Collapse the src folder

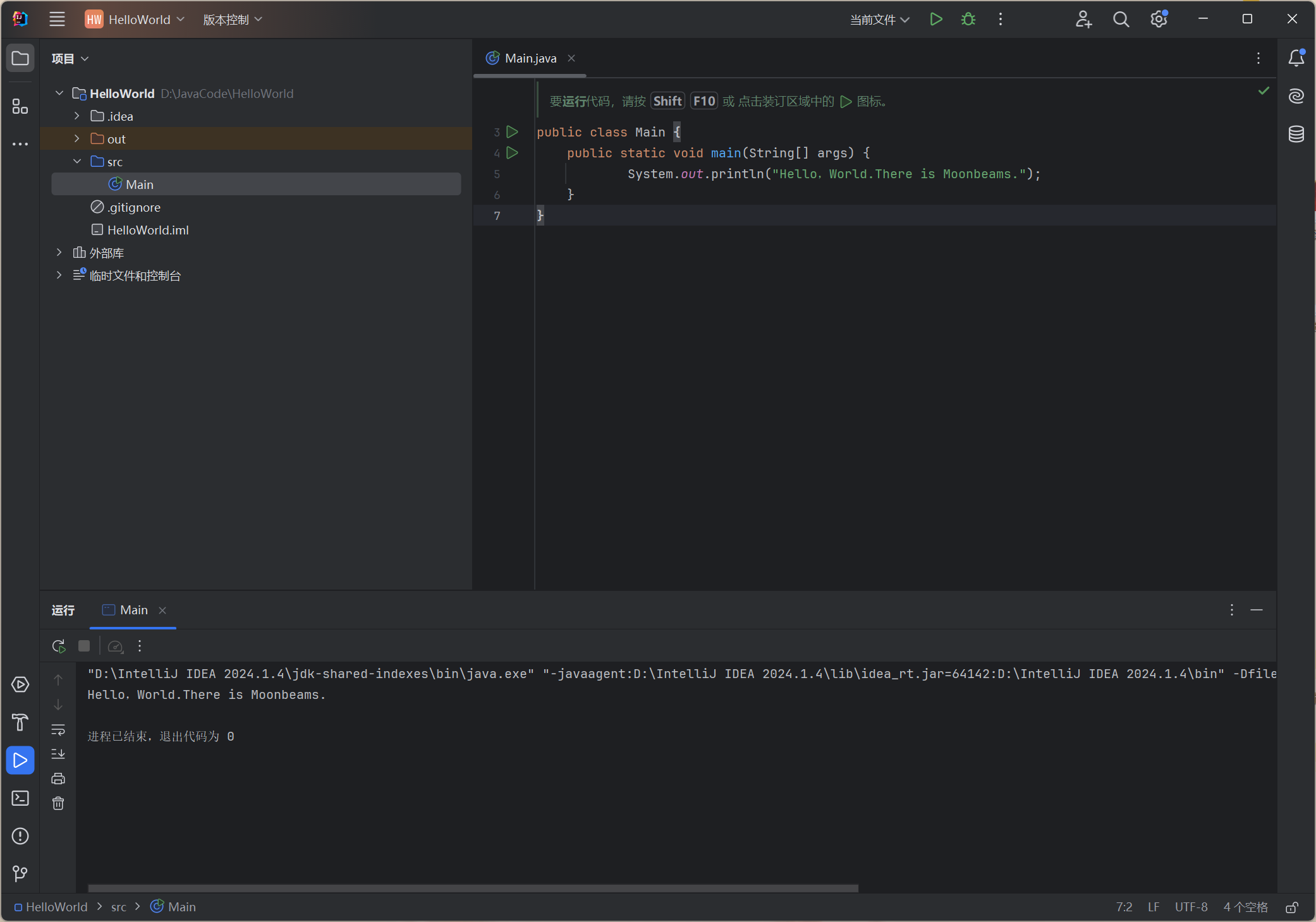click(77, 161)
